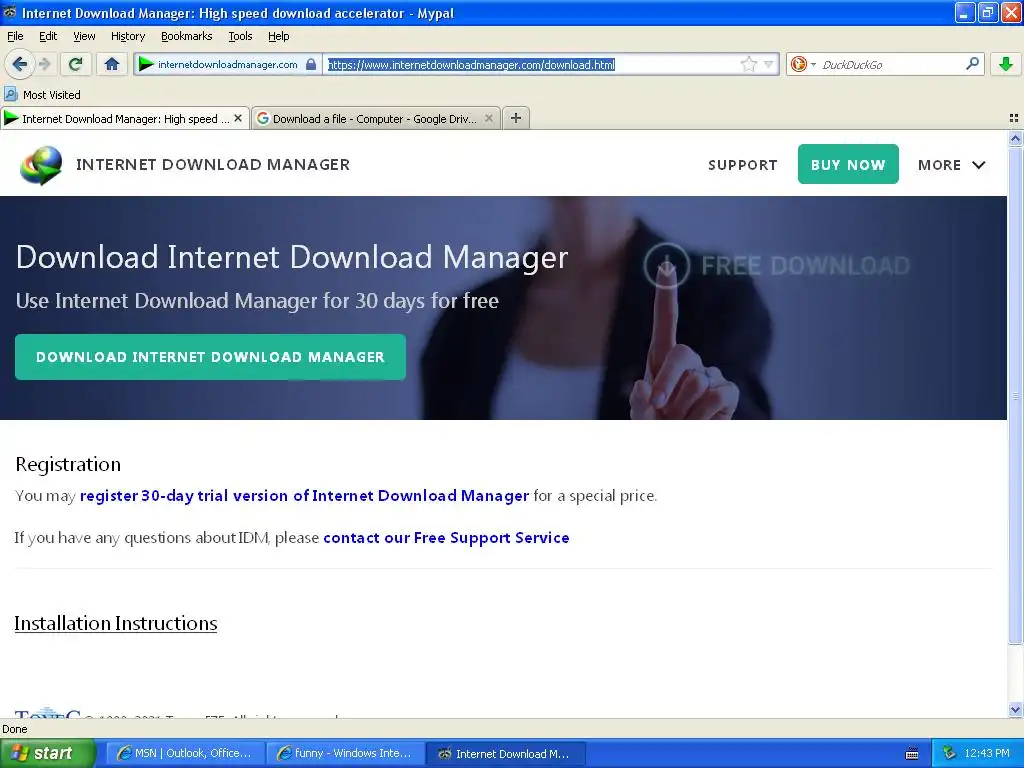This screenshot has width=1024, height=768.
Task: Open a new tab with the plus button
Action: point(516,118)
